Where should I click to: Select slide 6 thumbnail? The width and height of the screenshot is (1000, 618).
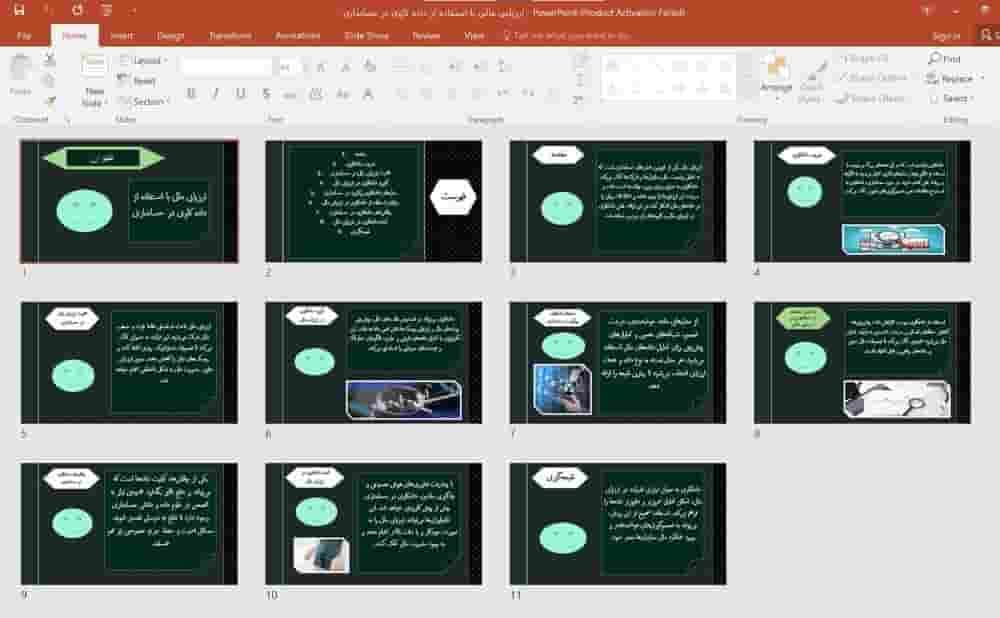click(x=374, y=363)
